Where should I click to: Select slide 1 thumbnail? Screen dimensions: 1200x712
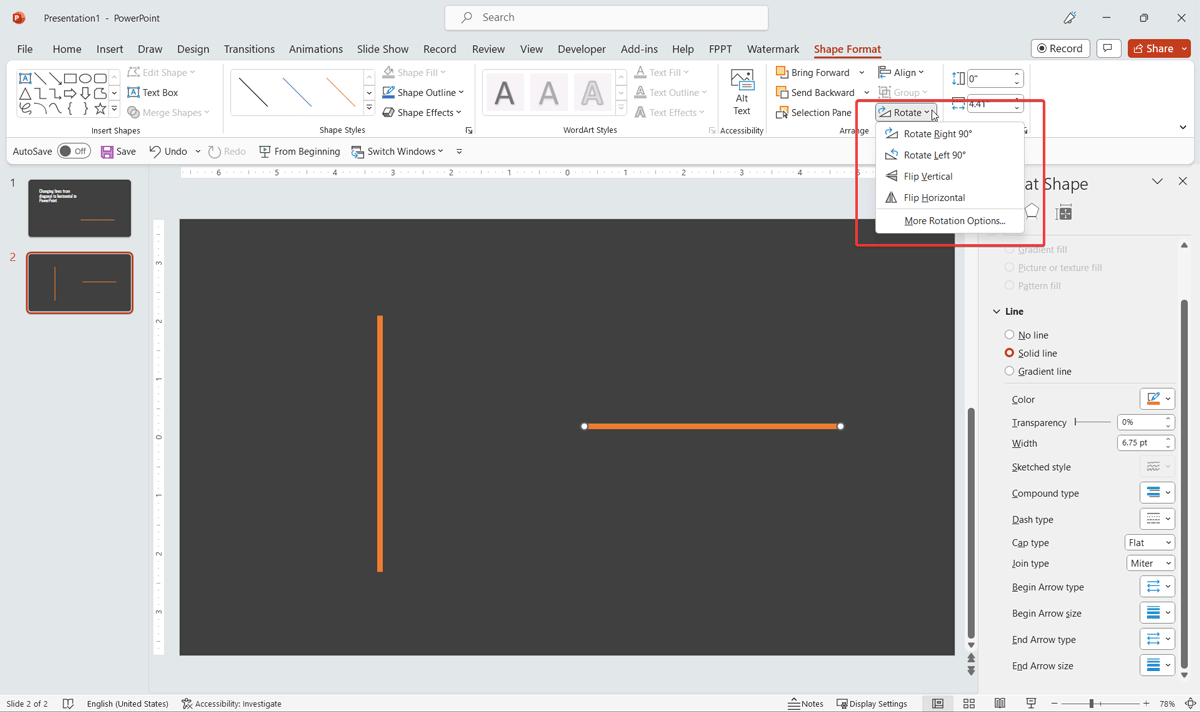(x=79, y=208)
